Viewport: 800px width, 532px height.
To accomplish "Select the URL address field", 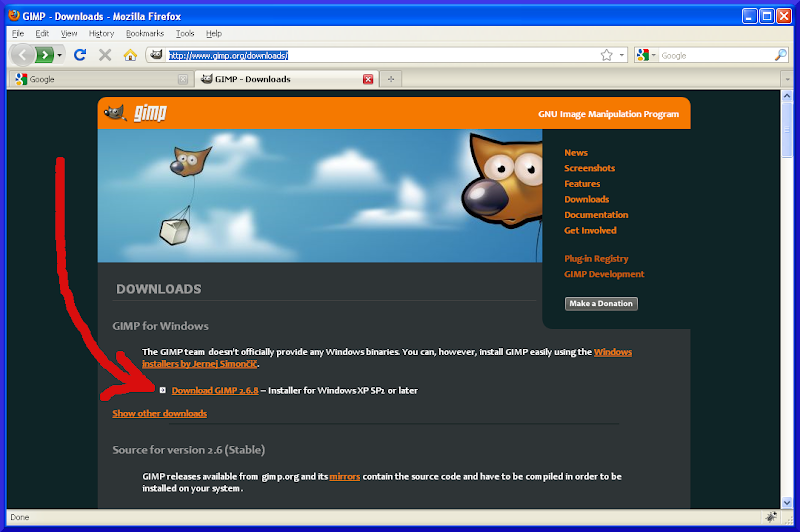I will [x=383, y=55].
